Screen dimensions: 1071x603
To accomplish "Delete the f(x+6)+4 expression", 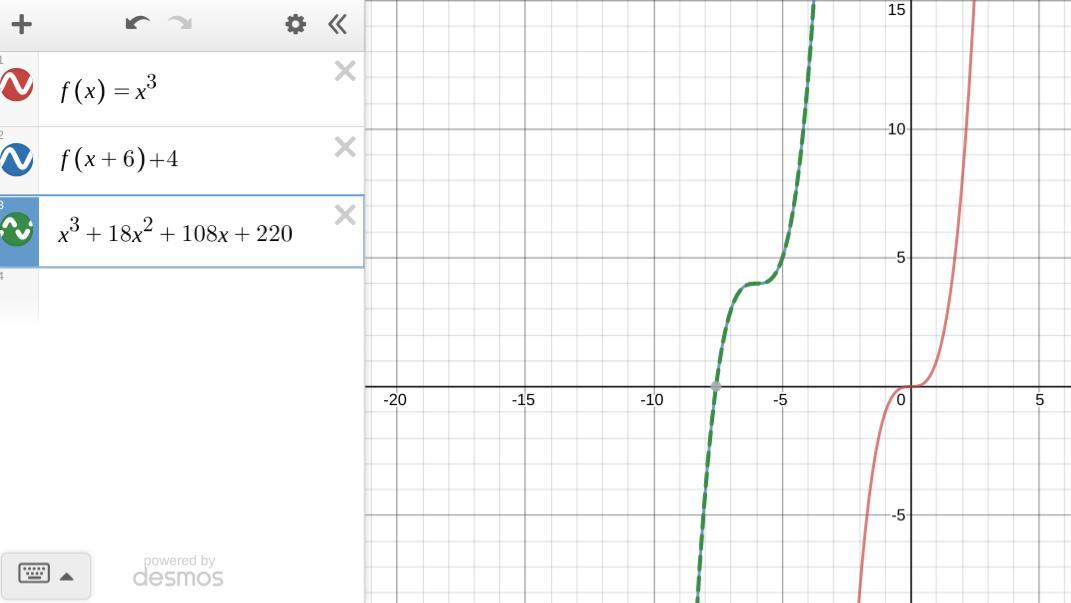I will click(345, 147).
